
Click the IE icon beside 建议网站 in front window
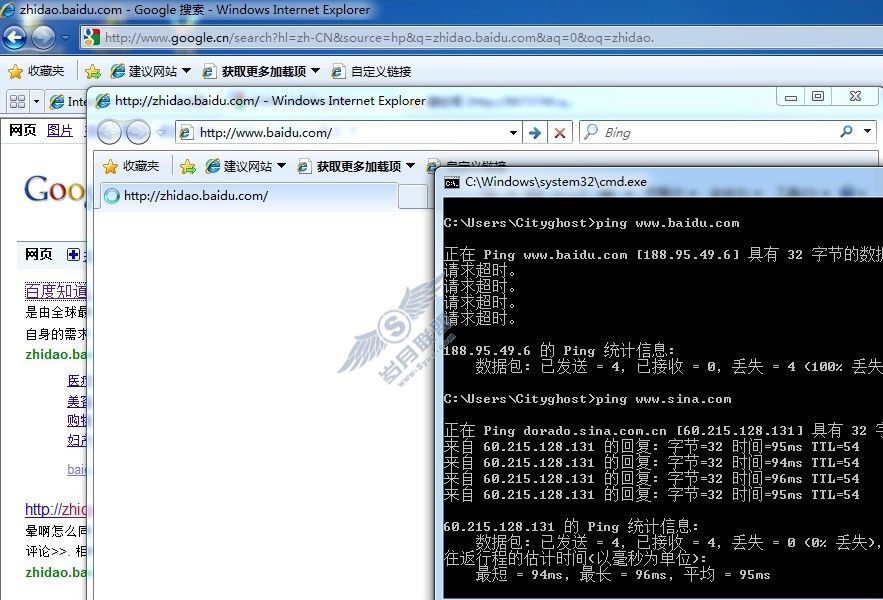tap(212, 166)
